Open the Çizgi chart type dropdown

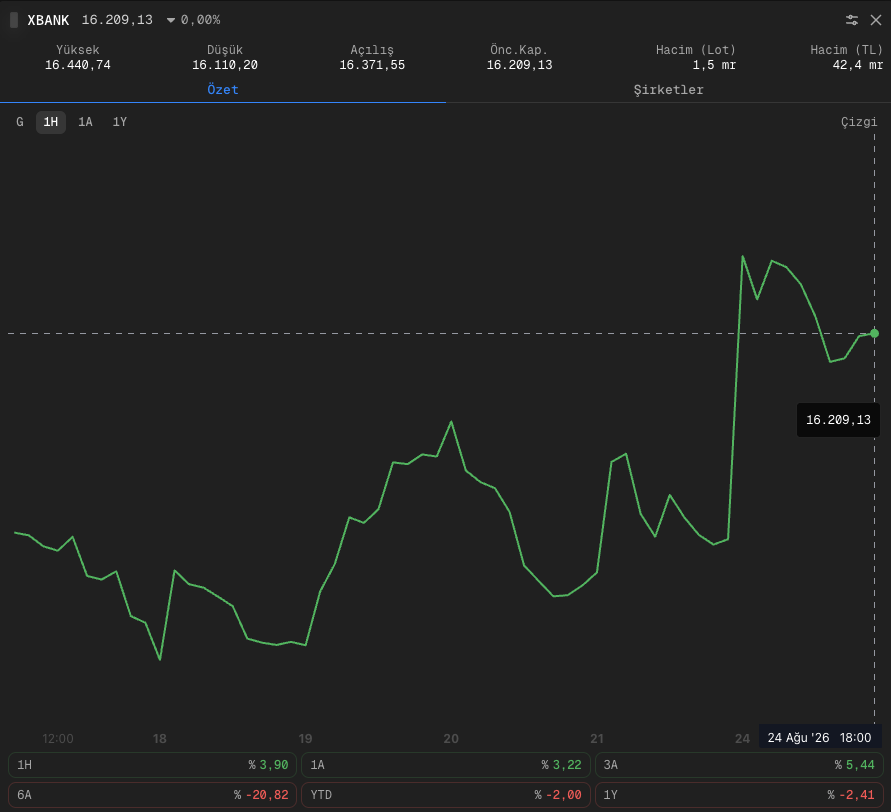coord(859,122)
